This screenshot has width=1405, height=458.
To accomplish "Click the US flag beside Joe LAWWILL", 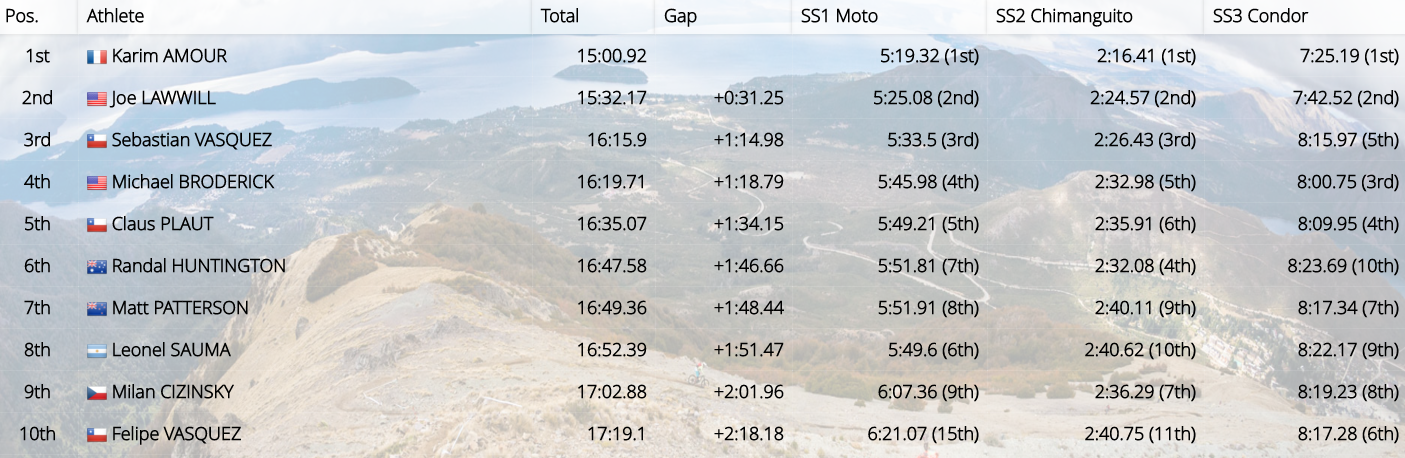I will tap(97, 99).
